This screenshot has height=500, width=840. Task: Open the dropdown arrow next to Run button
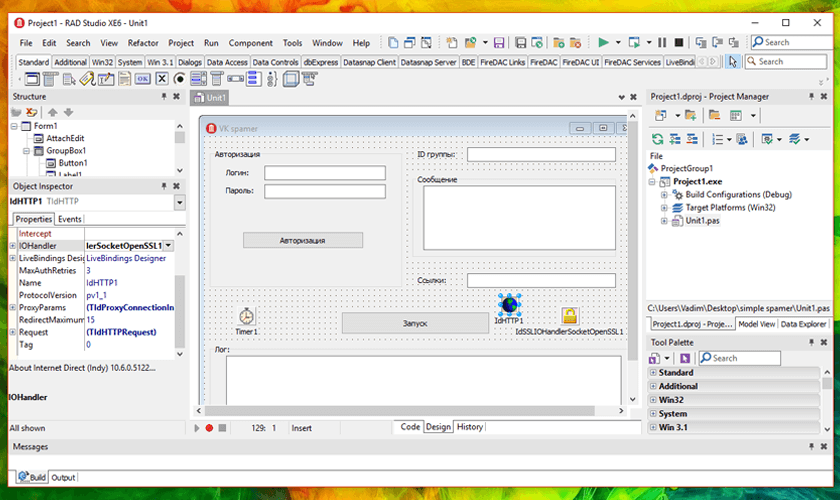click(x=618, y=42)
